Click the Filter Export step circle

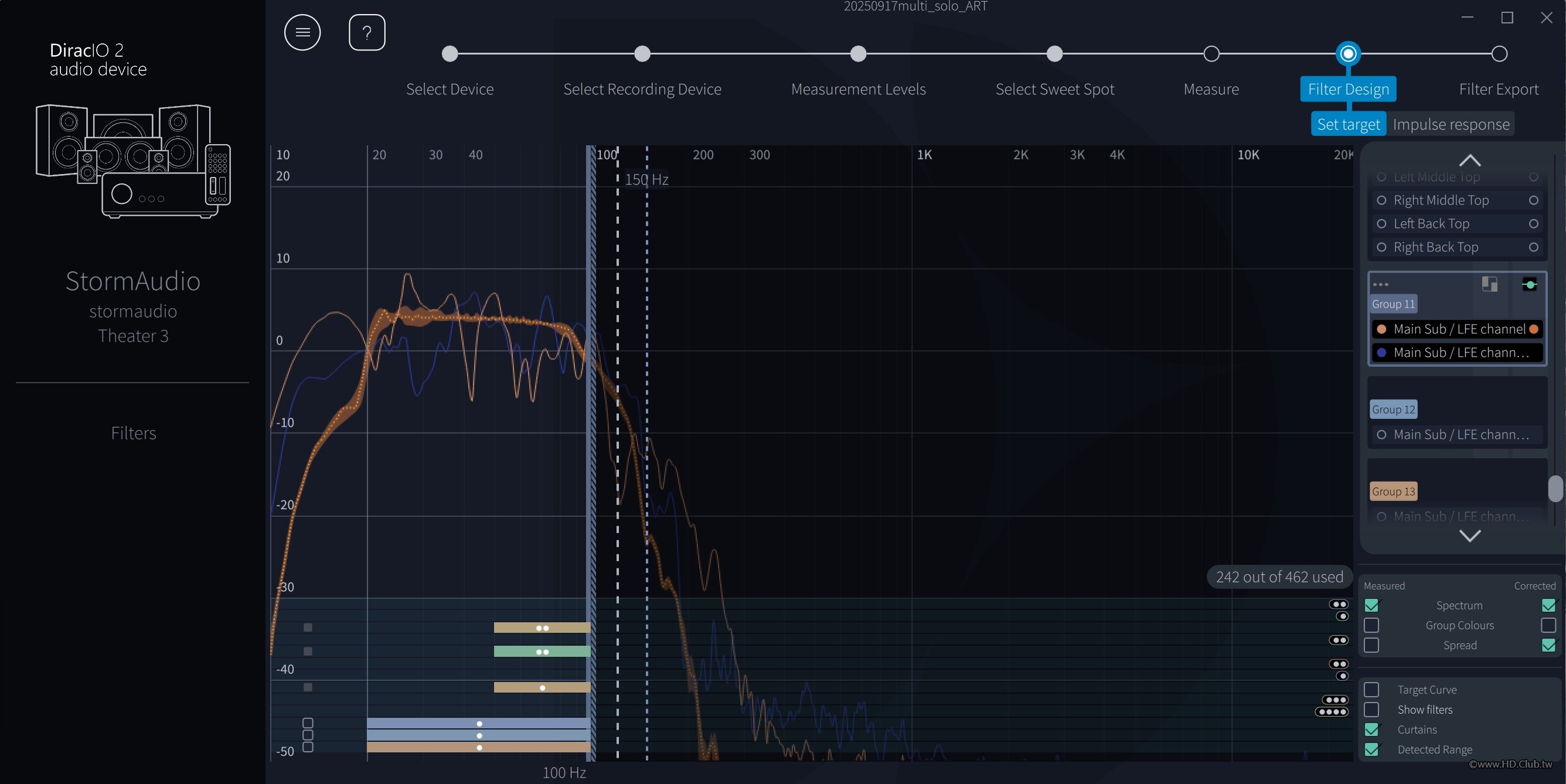(x=1499, y=54)
